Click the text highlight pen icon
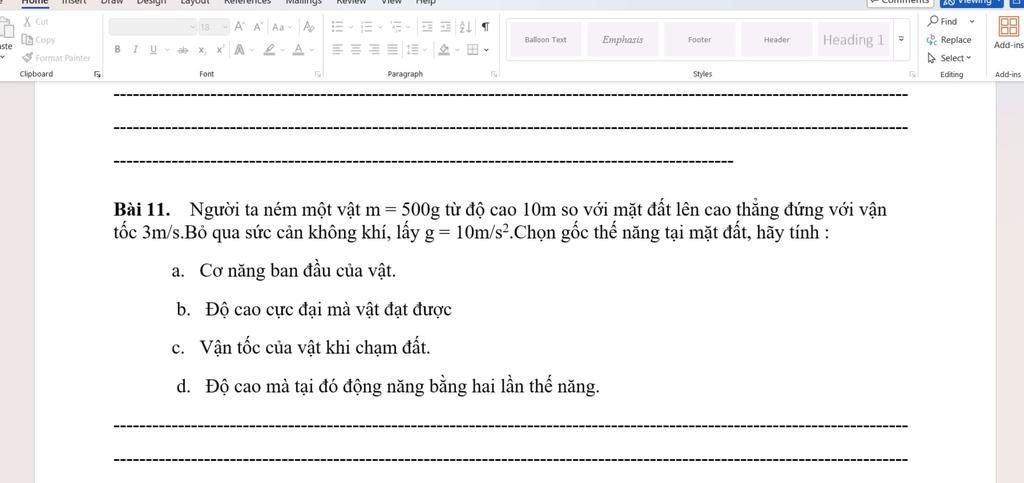The width and height of the screenshot is (1024, 483). tap(268, 50)
